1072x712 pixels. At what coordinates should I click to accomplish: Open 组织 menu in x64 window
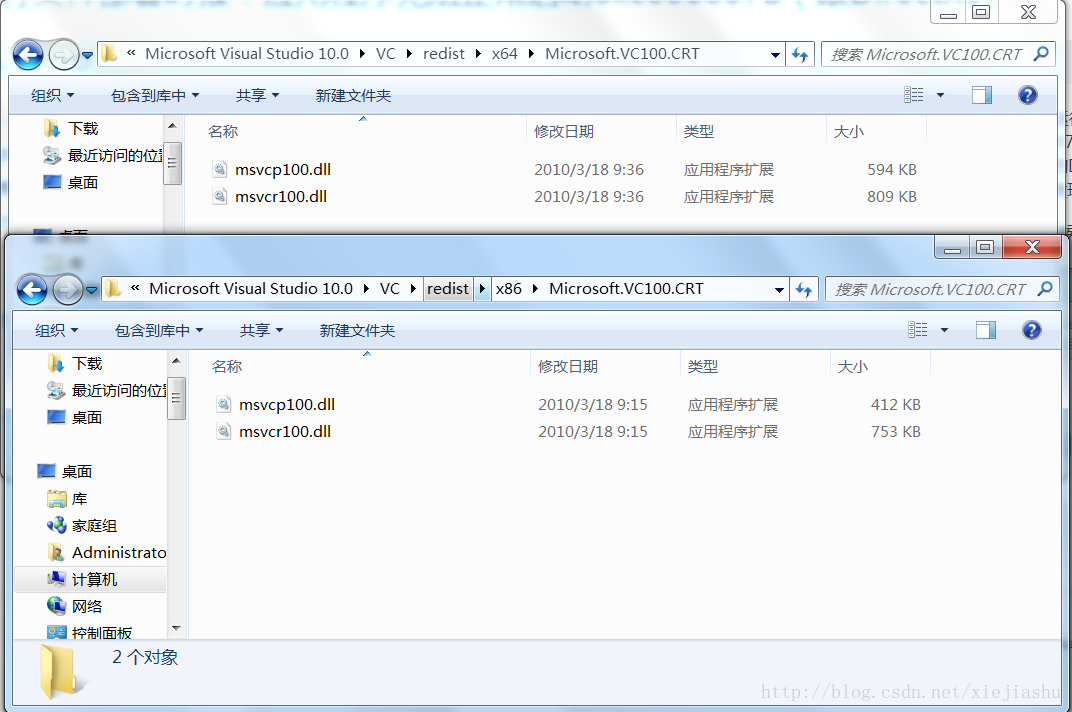(x=52, y=96)
